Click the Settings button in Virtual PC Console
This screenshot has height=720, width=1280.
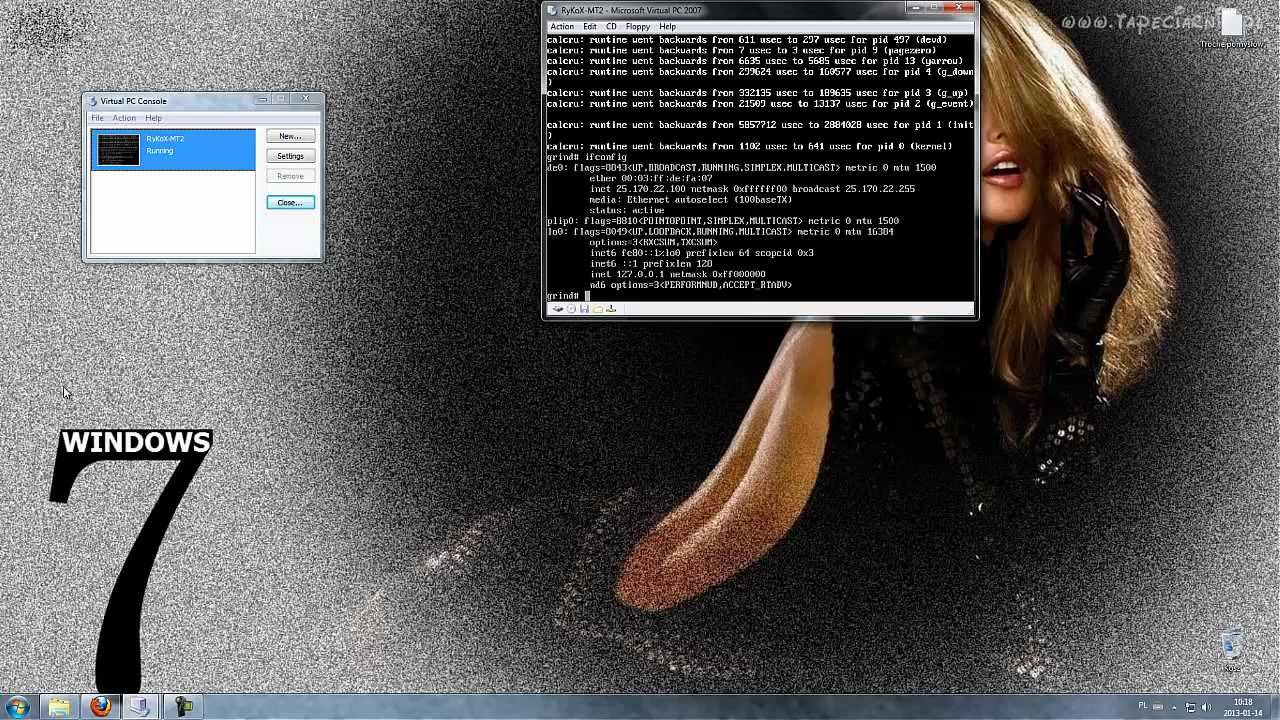point(290,156)
